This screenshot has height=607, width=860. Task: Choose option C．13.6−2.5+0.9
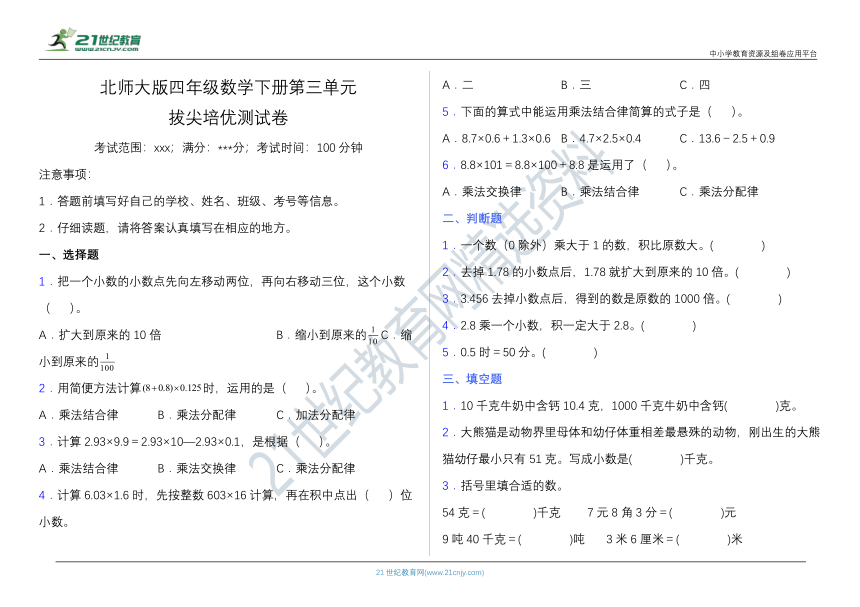727,139
